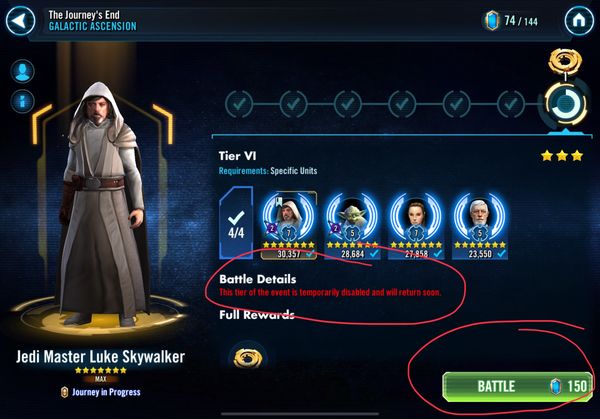The image size is (600, 419).
Task: Tap the 4/4 units checkmark badge
Action: [236, 223]
